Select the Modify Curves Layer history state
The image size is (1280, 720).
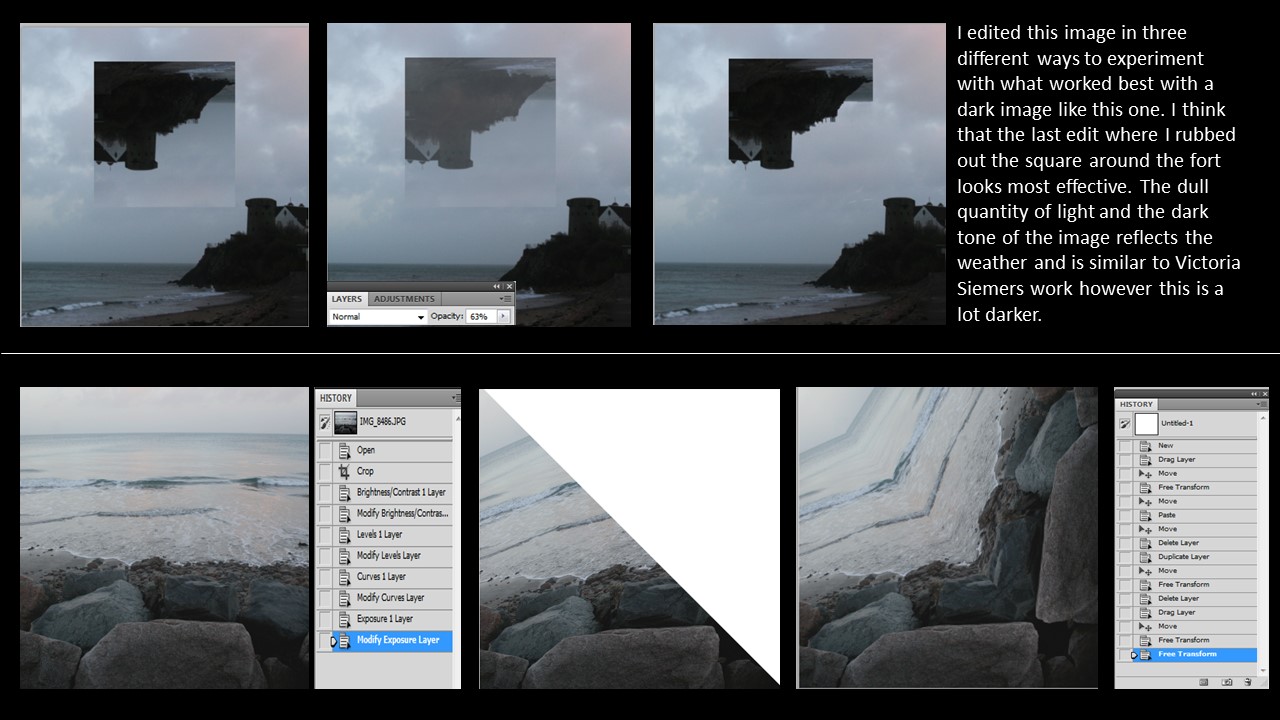point(394,597)
